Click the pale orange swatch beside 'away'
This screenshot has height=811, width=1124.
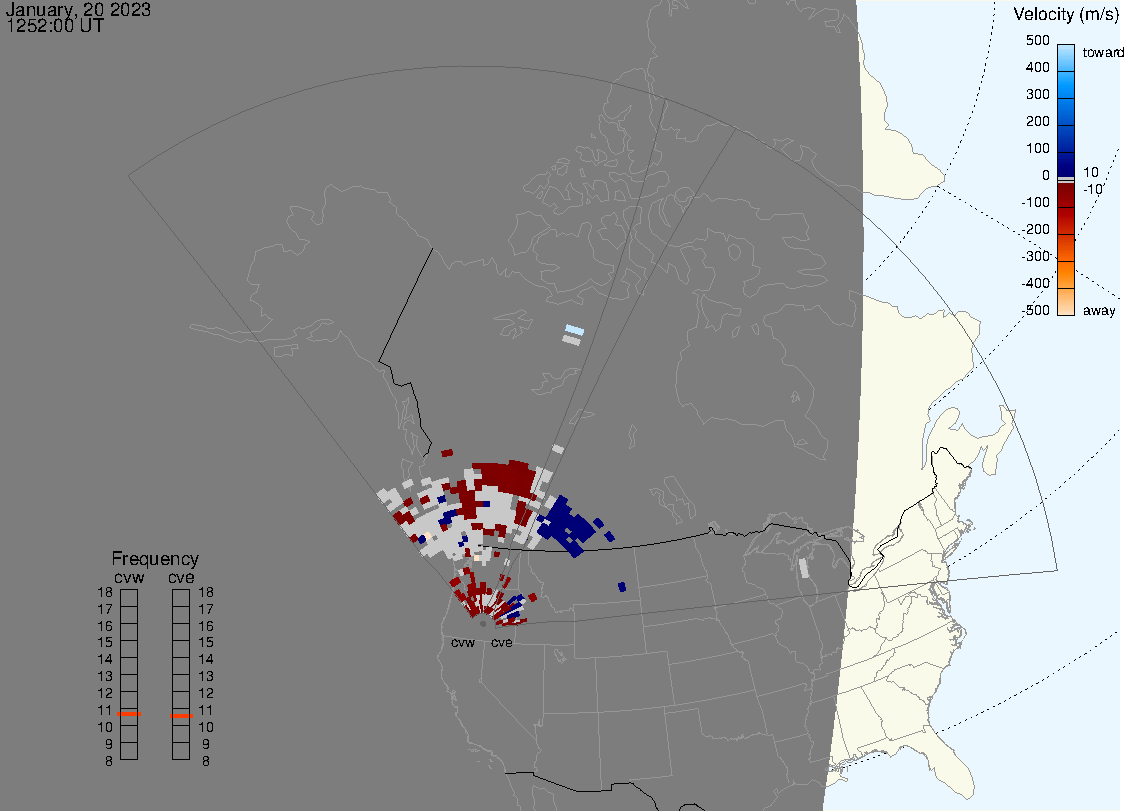coord(1066,302)
